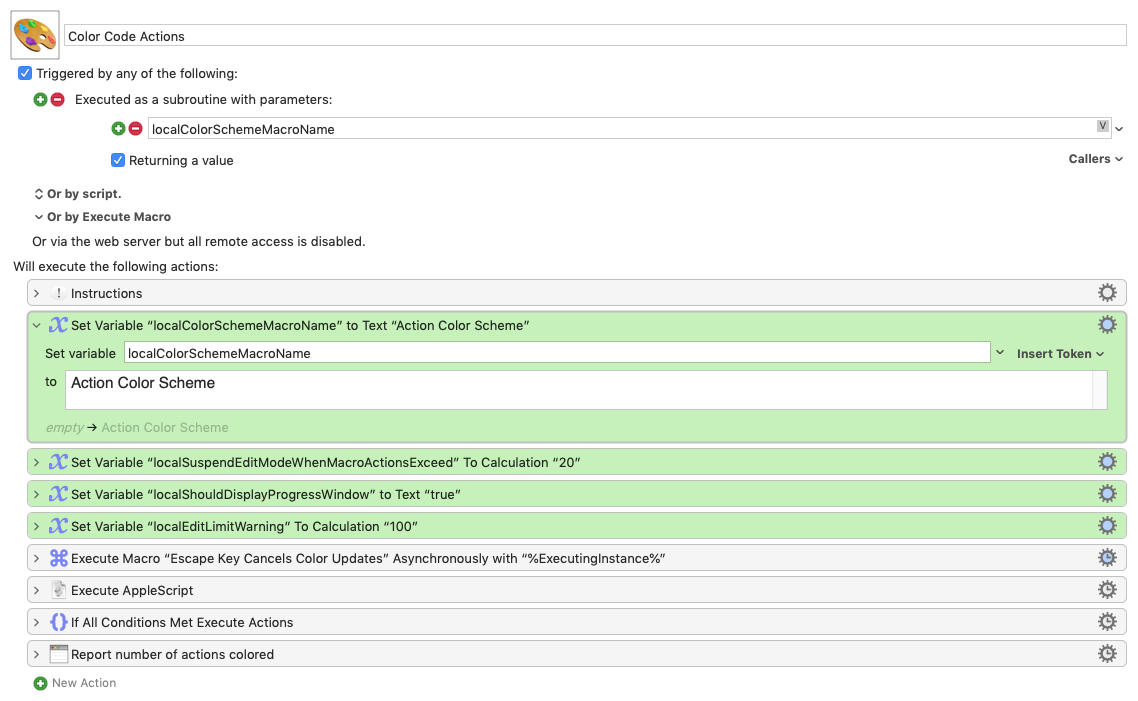Viewport: 1138px width, 701px height.
Task: Open the dropdown arrow beside the Set variable field
Action: [x=1000, y=353]
